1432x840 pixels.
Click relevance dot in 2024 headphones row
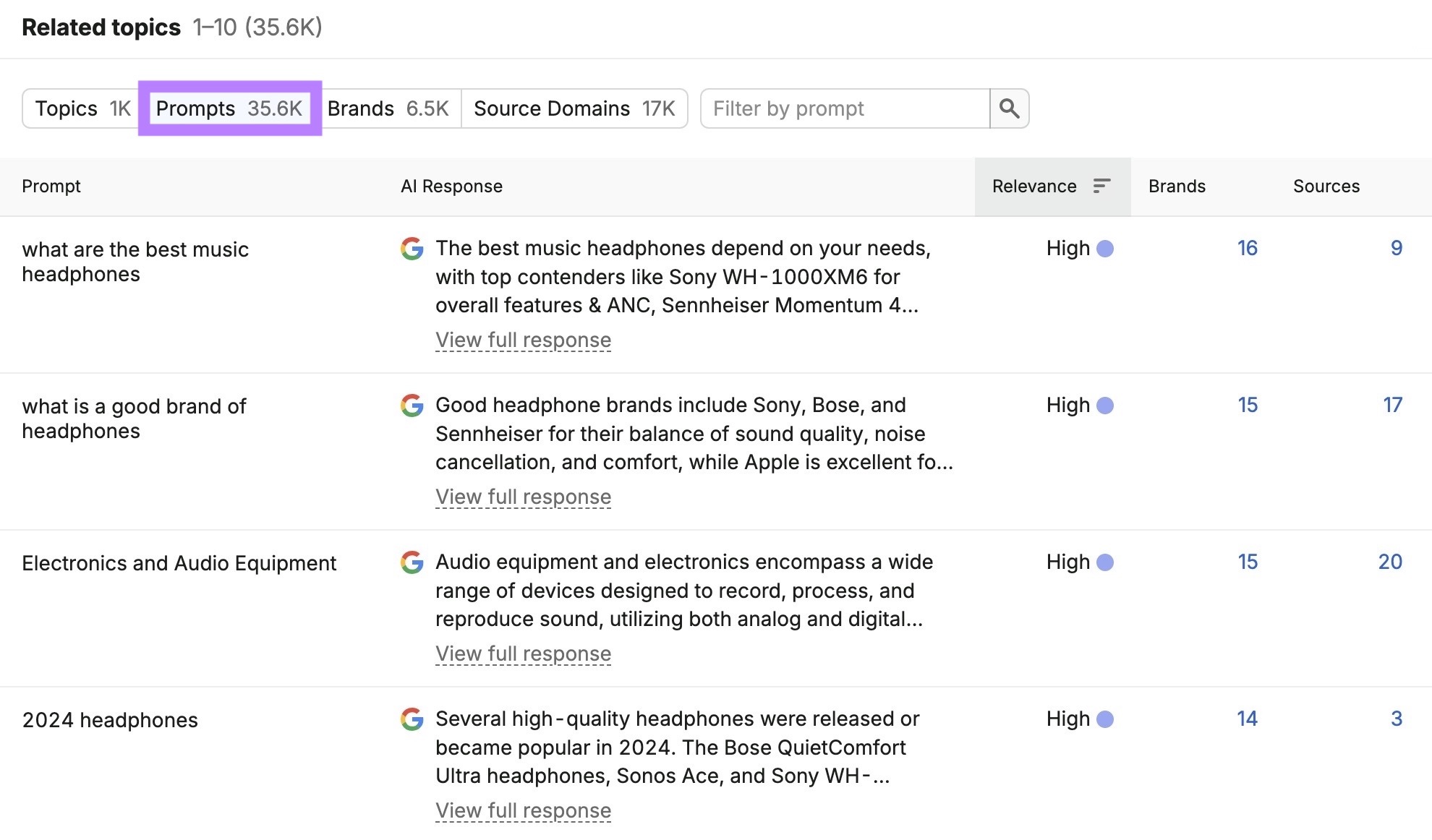[x=1105, y=719]
